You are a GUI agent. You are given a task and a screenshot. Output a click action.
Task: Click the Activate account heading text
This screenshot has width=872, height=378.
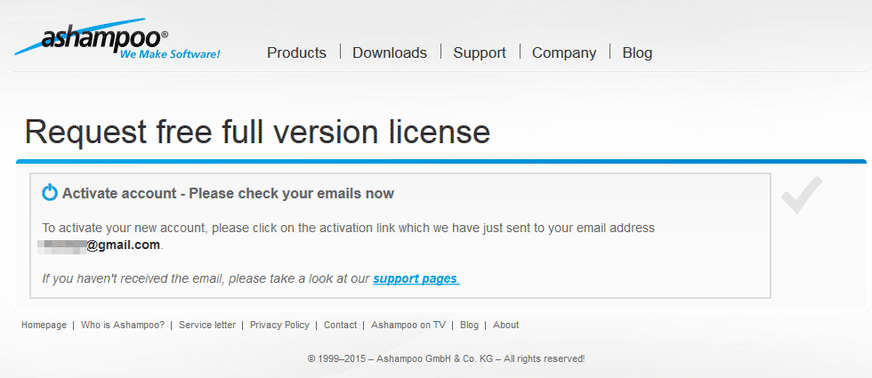coord(228,193)
